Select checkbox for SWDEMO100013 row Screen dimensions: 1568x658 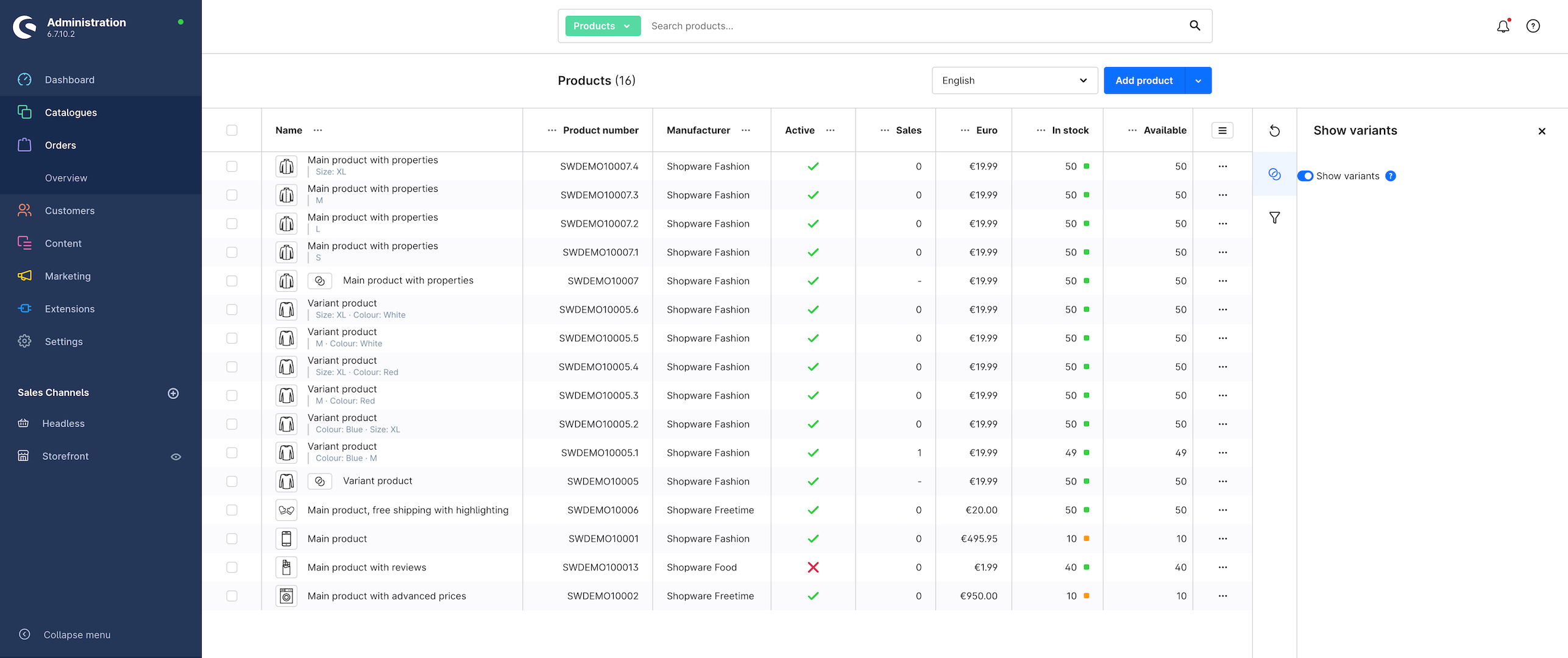point(232,567)
